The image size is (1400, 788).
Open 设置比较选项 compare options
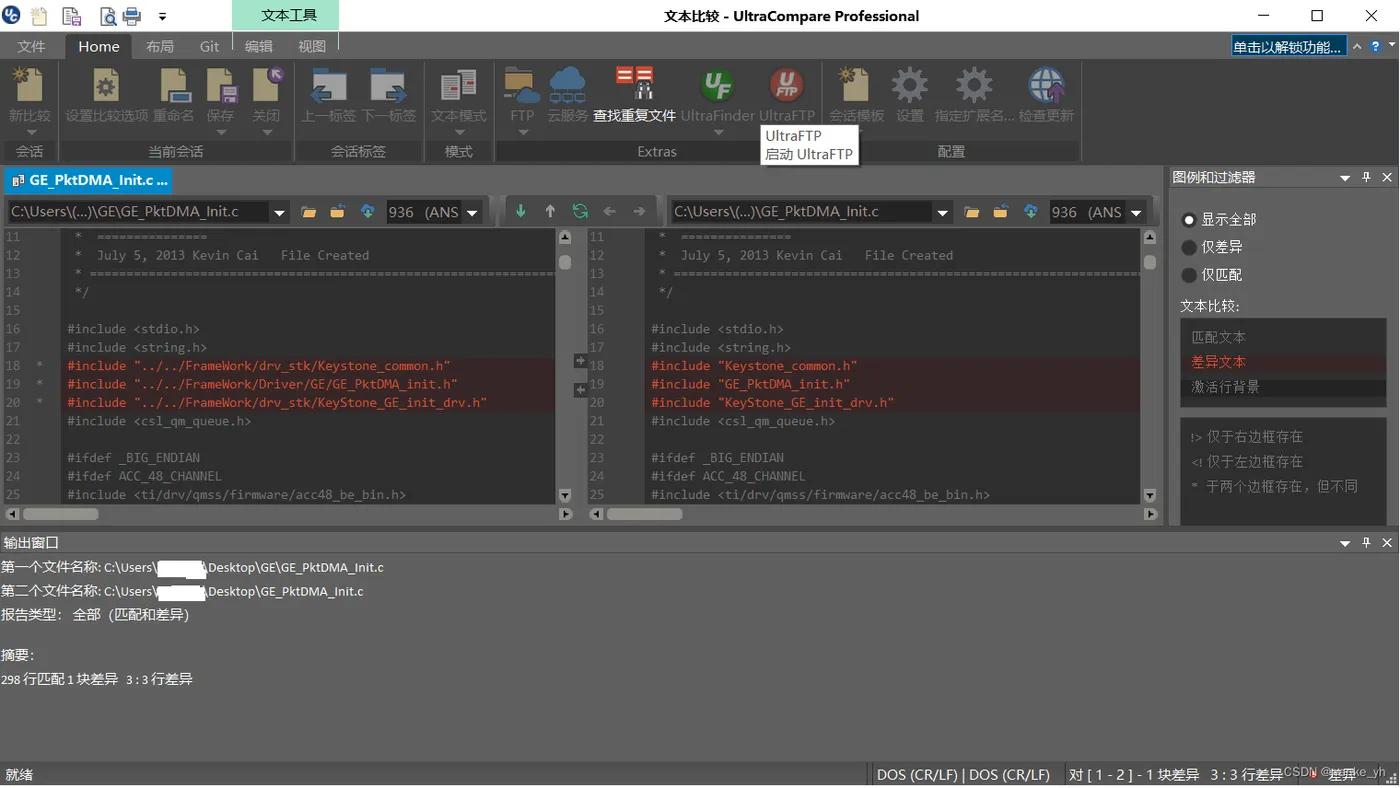click(x=106, y=95)
